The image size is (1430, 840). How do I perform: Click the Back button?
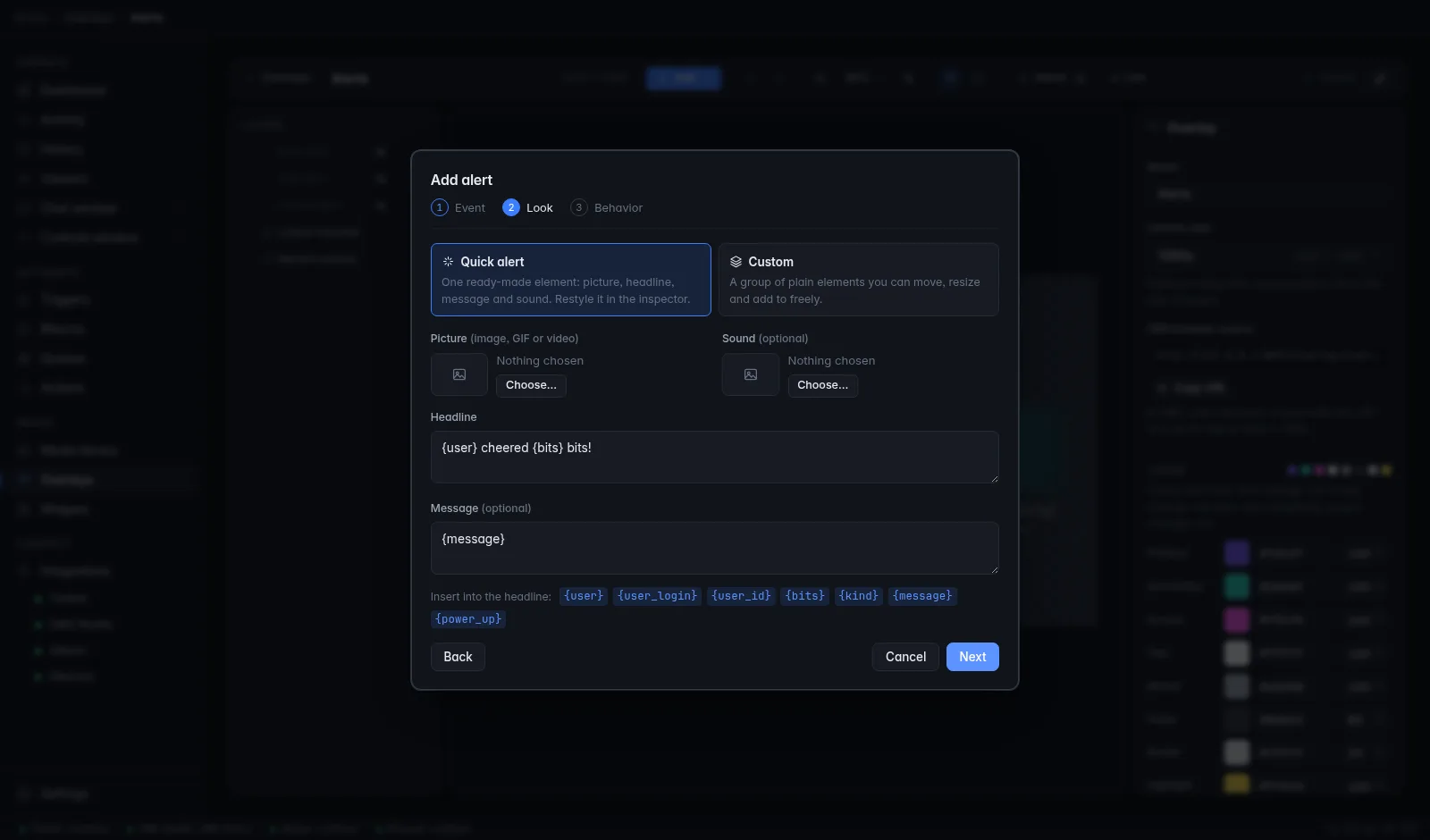pyautogui.click(x=458, y=657)
